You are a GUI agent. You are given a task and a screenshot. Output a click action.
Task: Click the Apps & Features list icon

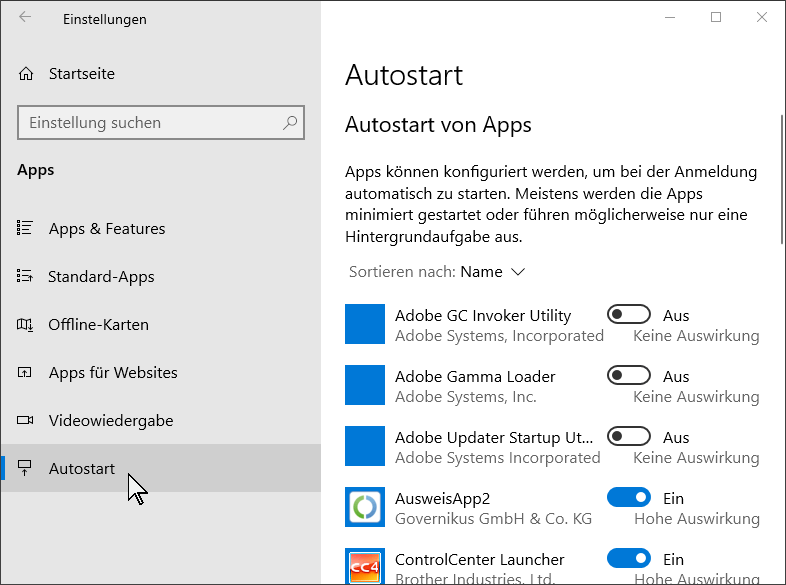click(25, 228)
